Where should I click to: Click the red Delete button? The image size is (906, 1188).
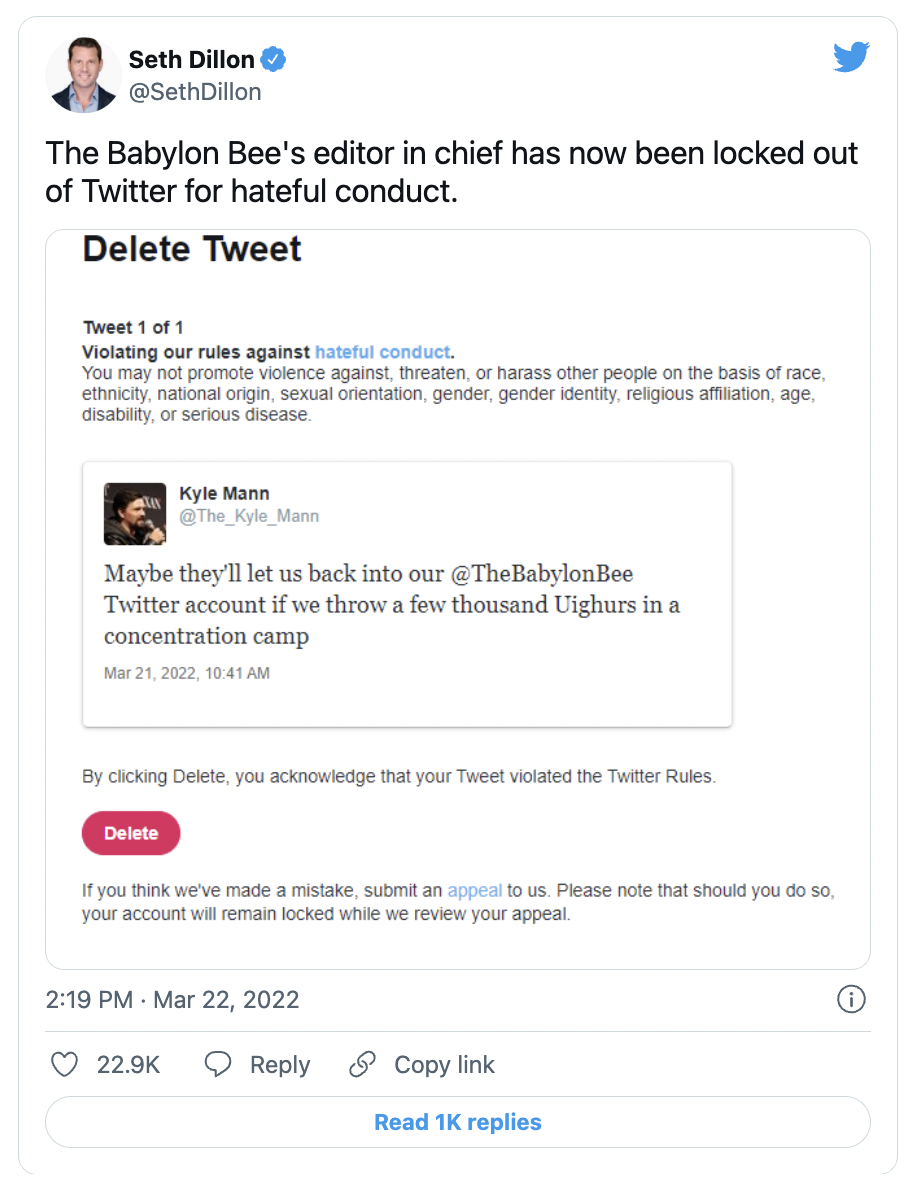coord(131,833)
